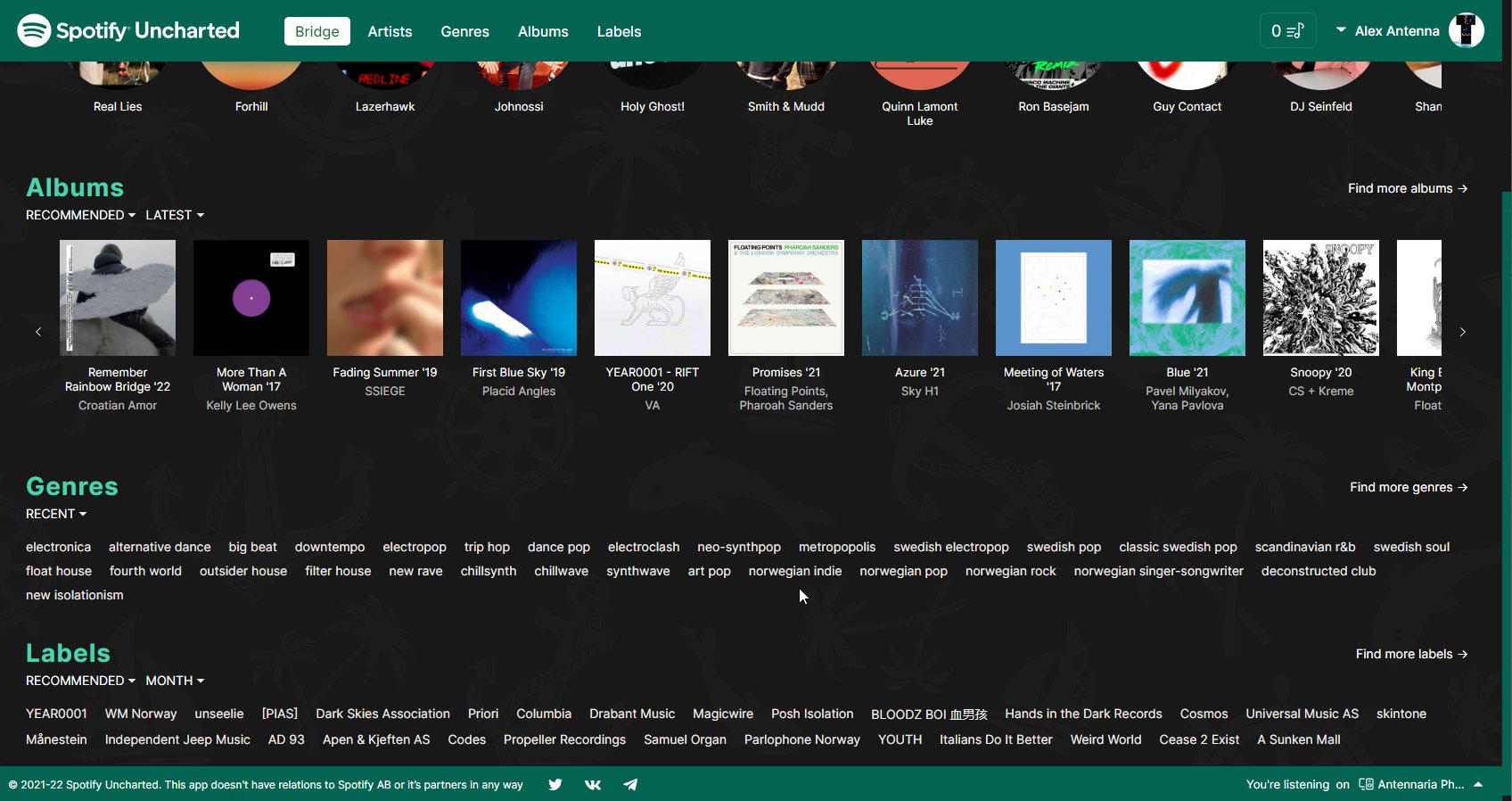1512x801 pixels.
Task: Click the Spotify Uncharted logo
Action: pyautogui.click(x=128, y=30)
